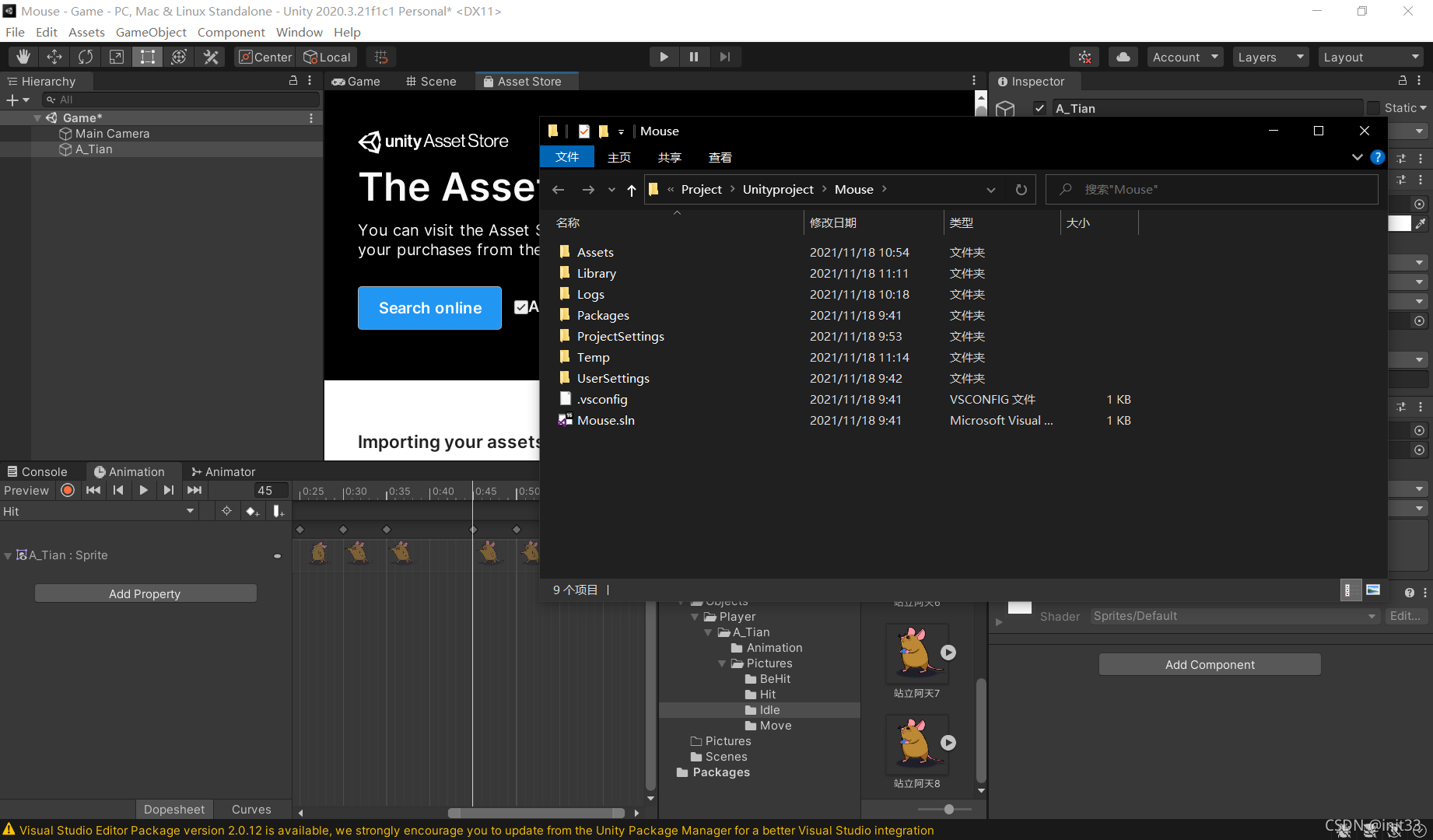Open custom editor tools icon

[210, 57]
